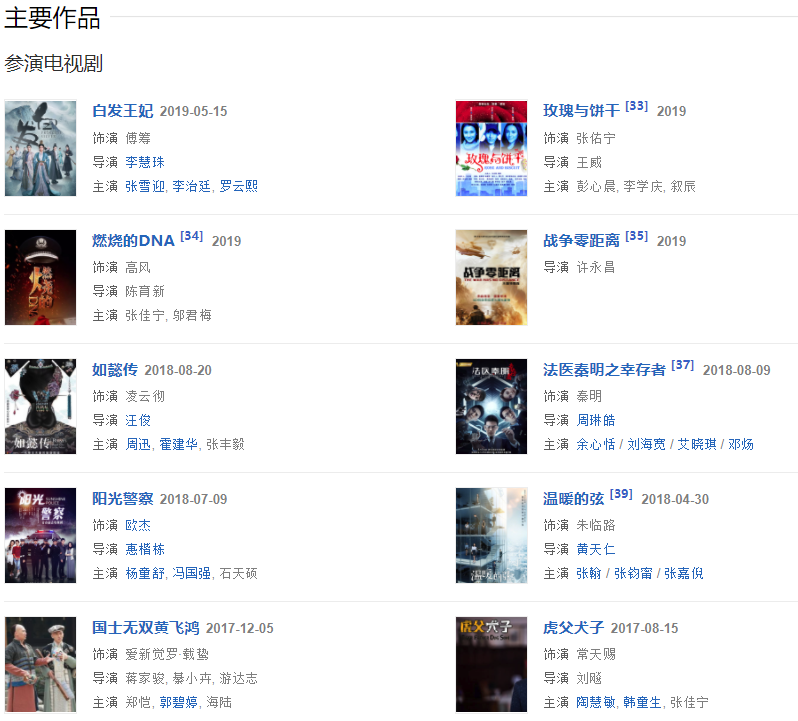Open the 虎父犬子 title link
This screenshot has width=798, height=721.
574,627
